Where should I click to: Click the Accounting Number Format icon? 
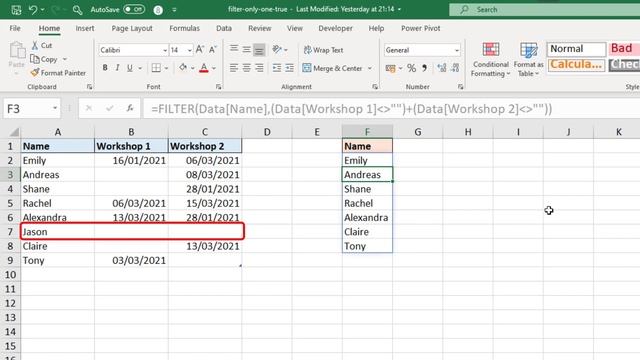[x=390, y=68]
